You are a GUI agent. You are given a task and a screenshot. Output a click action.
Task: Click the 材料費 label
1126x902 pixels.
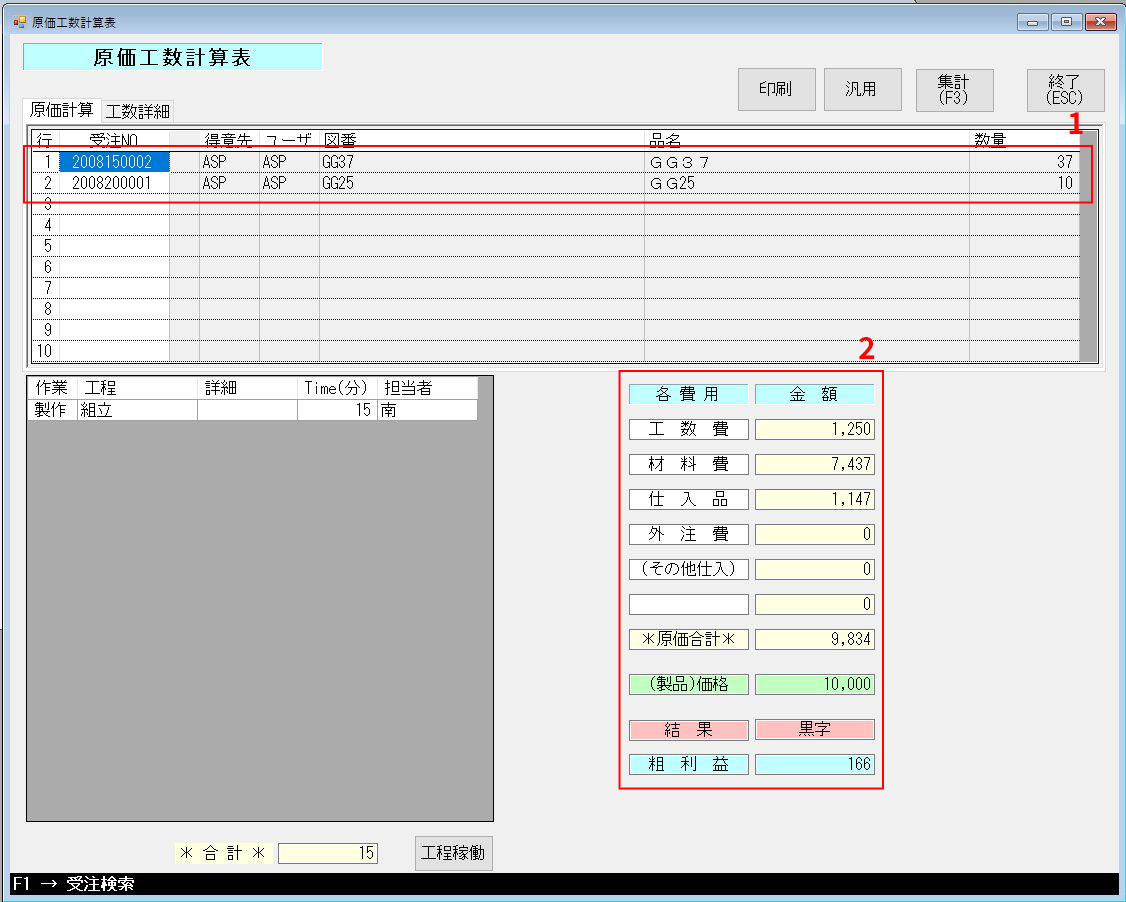coord(689,464)
